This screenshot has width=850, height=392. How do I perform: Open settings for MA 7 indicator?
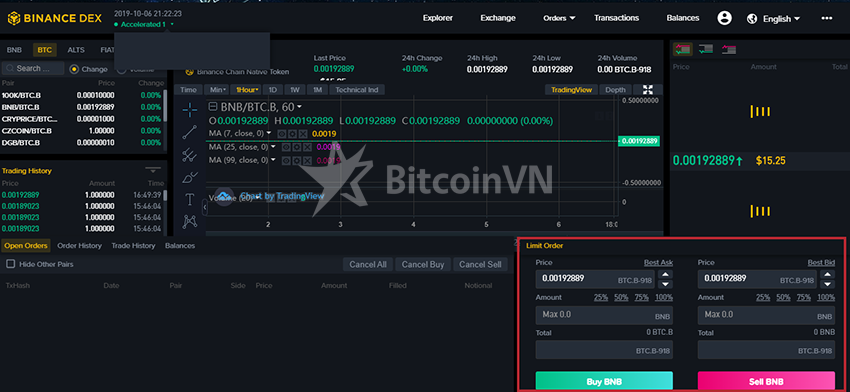292,133
